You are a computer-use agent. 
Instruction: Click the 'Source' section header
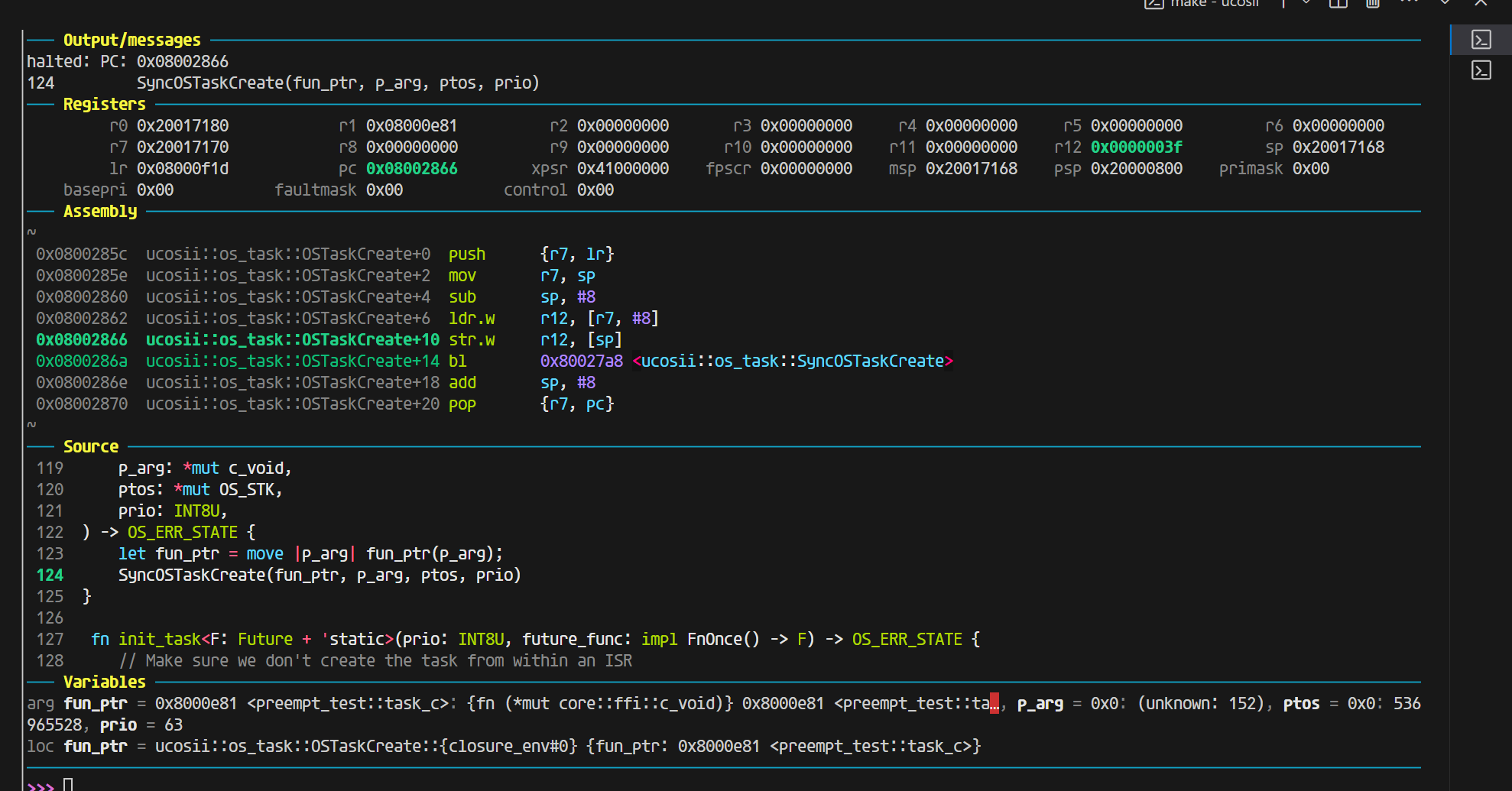point(91,446)
